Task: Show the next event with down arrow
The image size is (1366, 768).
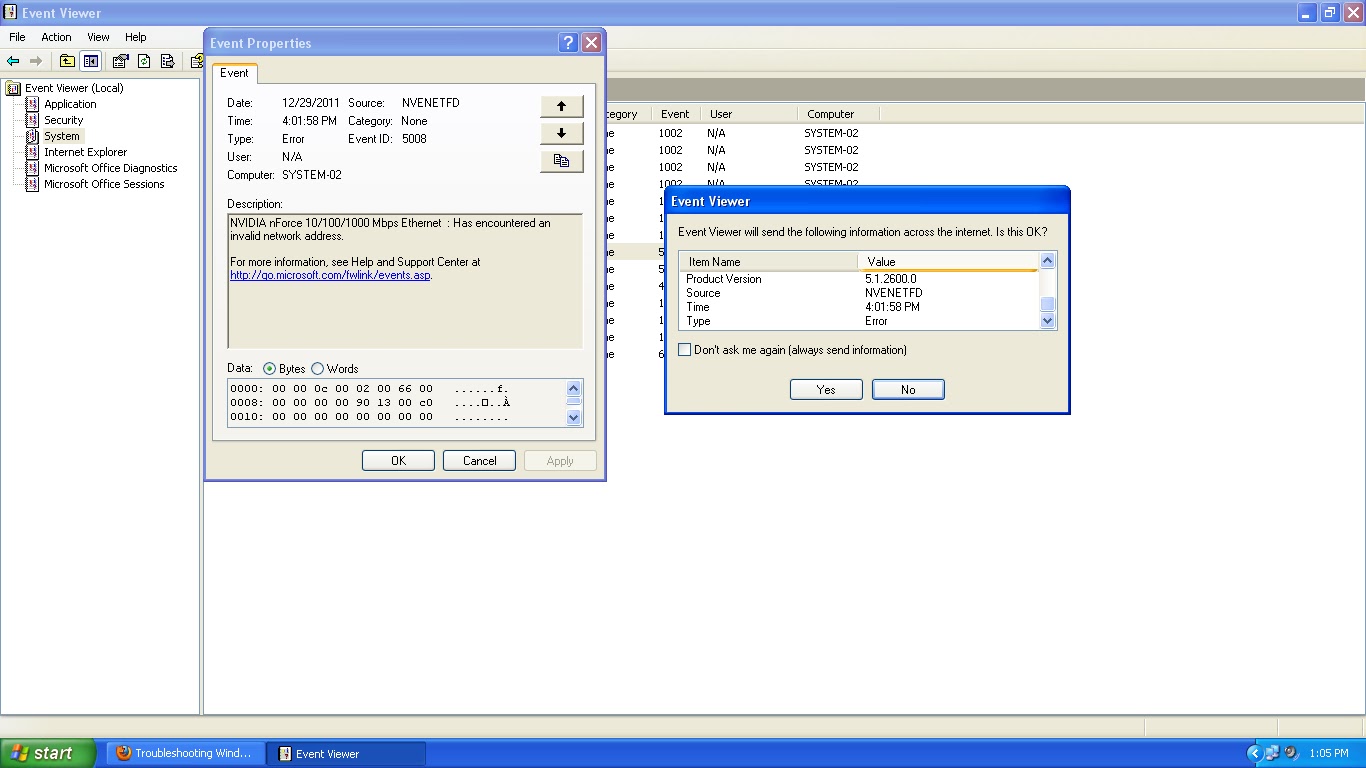Action: point(561,133)
